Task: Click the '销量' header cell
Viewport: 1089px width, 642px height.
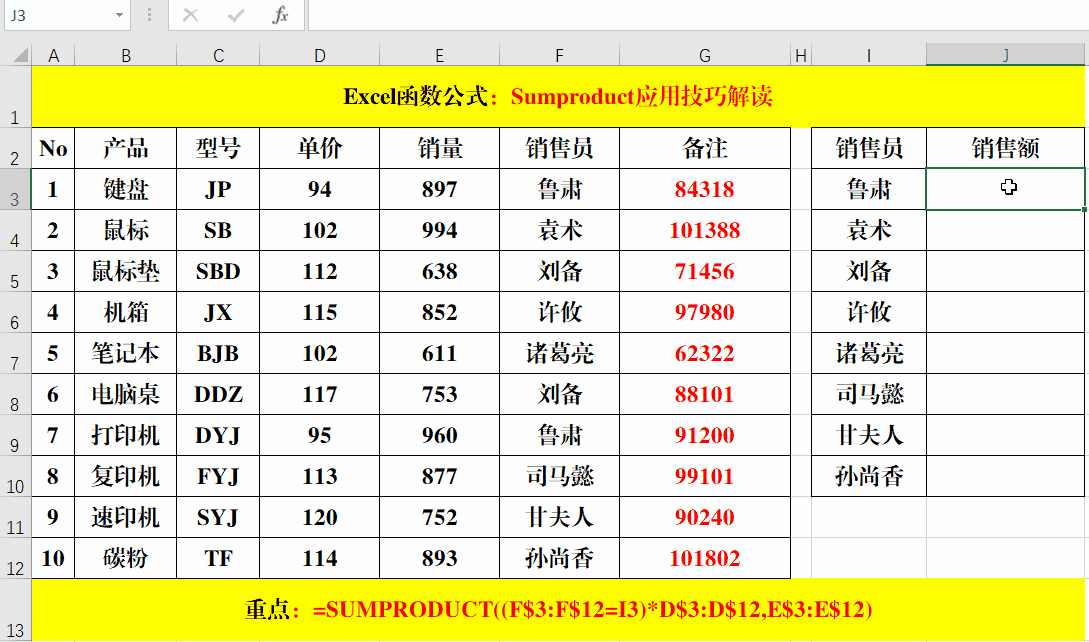Action: click(x=440, y=148)
